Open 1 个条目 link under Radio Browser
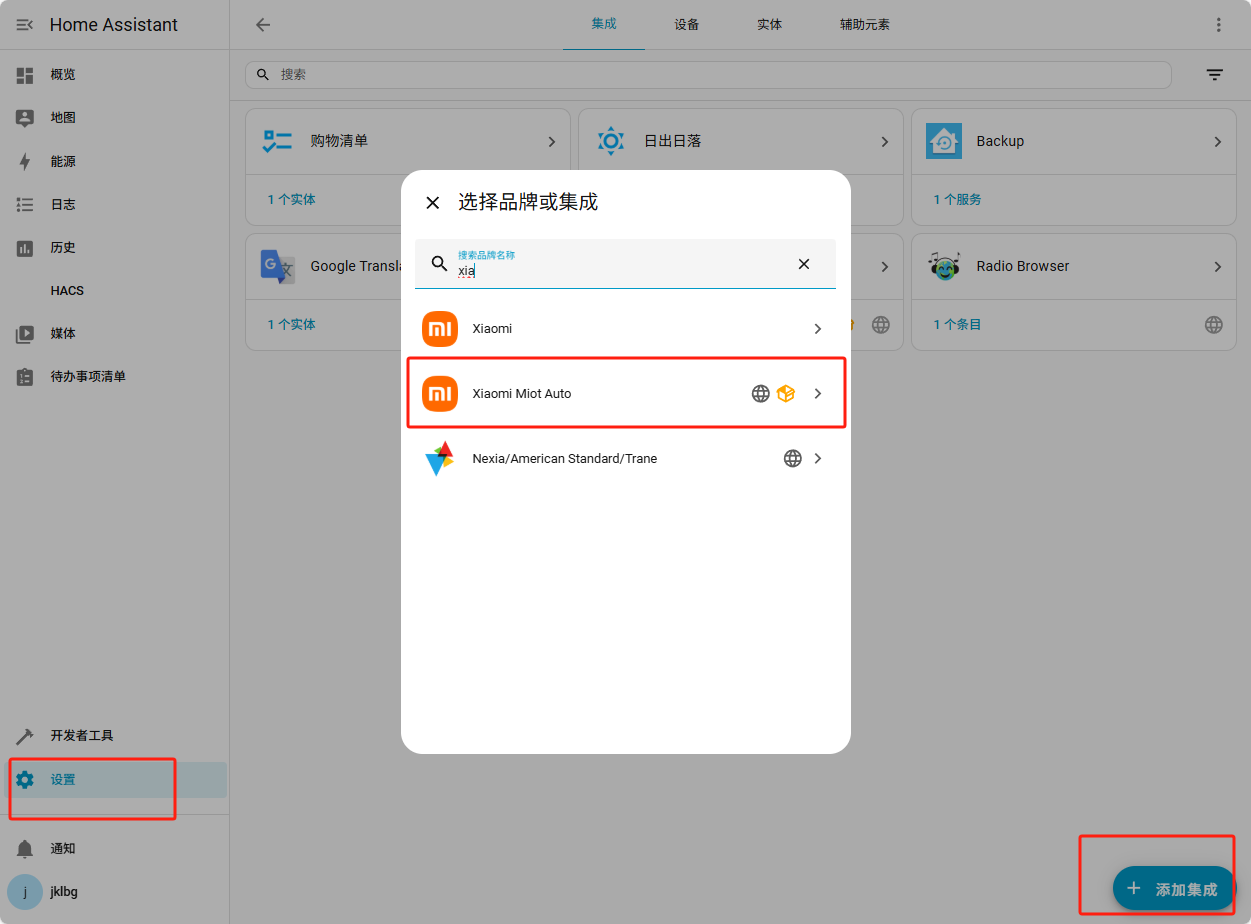This screenshot has height=924, width=1251. 957,325
